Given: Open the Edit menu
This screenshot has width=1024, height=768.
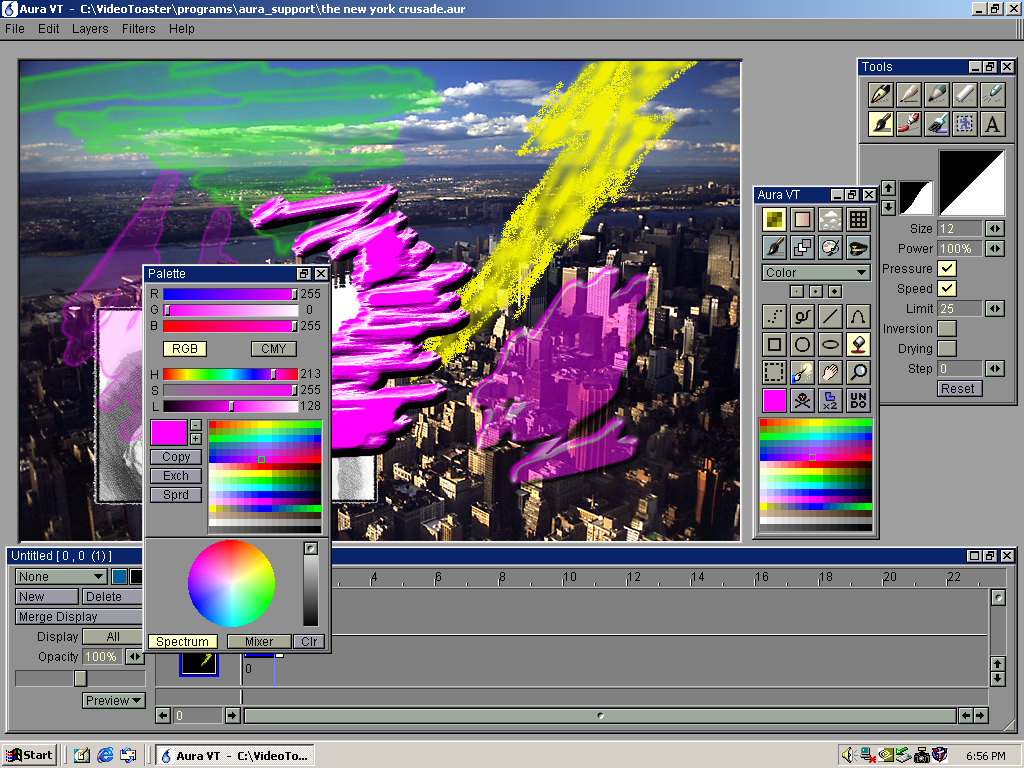Looking at the screenshot, I should tap(48, 29).
